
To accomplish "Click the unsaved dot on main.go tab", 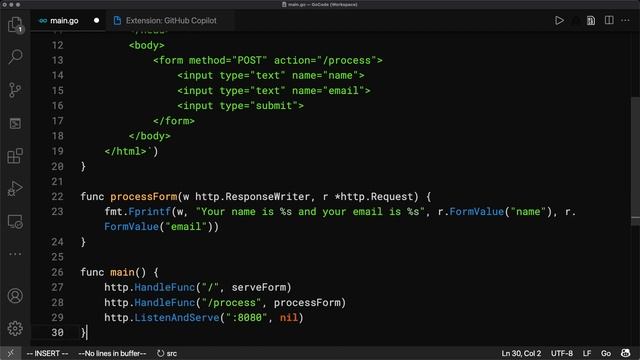I will (96, 20).
